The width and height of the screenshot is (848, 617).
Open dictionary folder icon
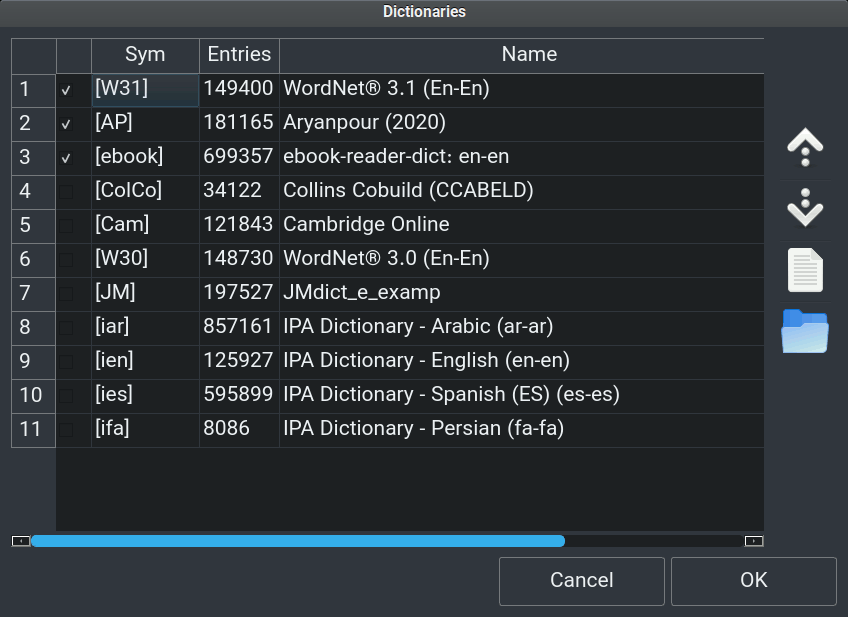tap(805, 331)
